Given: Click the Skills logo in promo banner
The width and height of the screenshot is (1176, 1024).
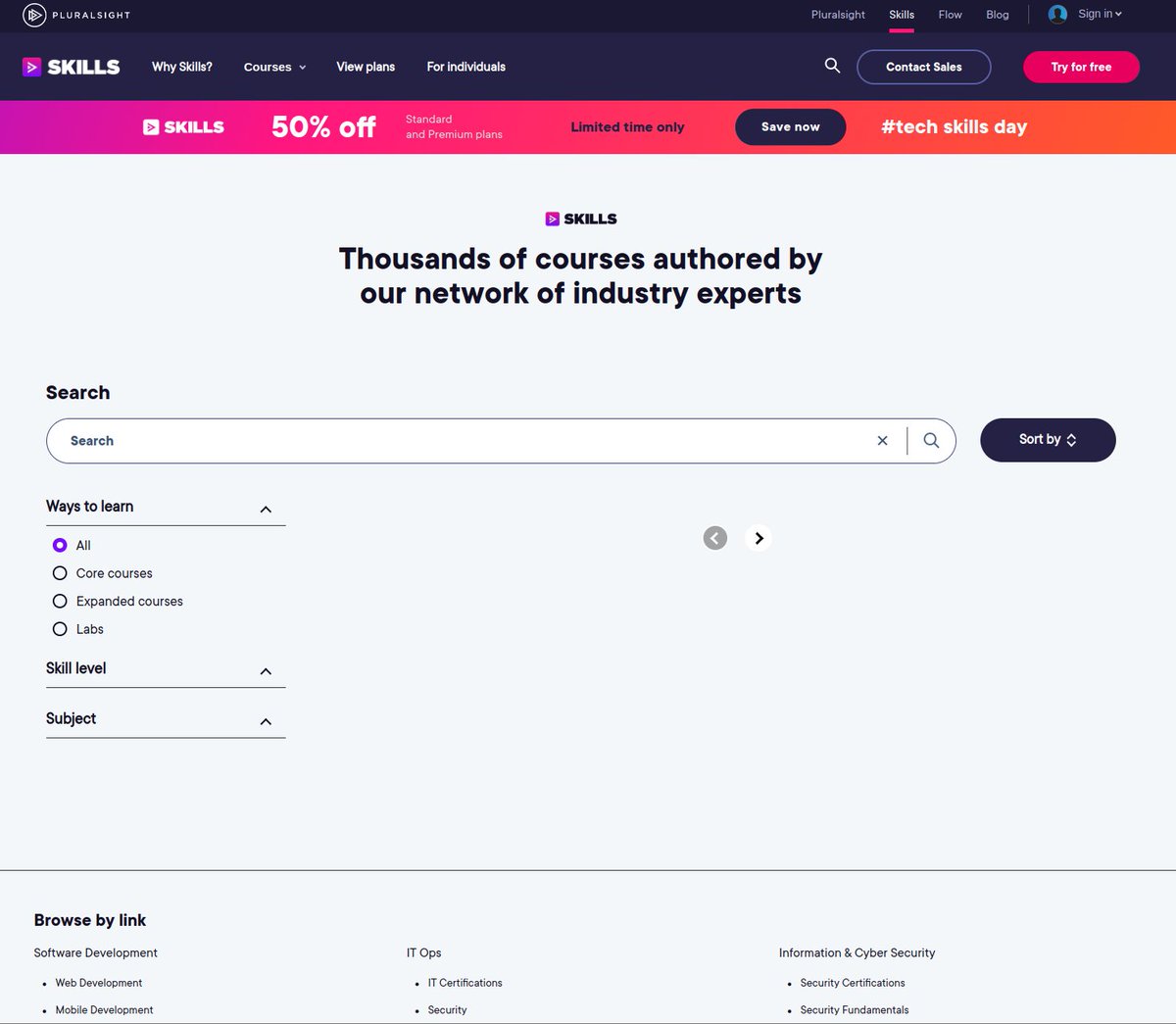Looking at the screenshot, I should coord(183,127).
